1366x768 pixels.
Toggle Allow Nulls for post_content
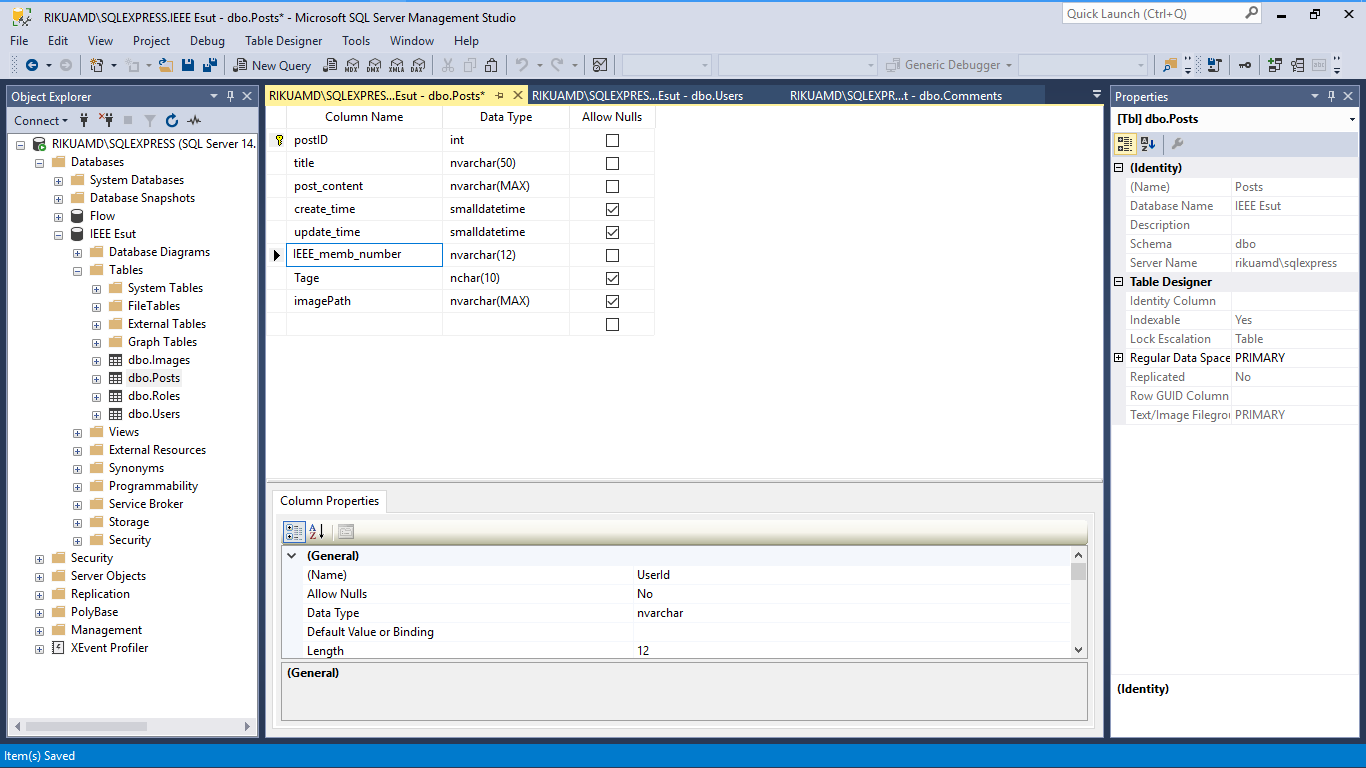tap(613, 186)
